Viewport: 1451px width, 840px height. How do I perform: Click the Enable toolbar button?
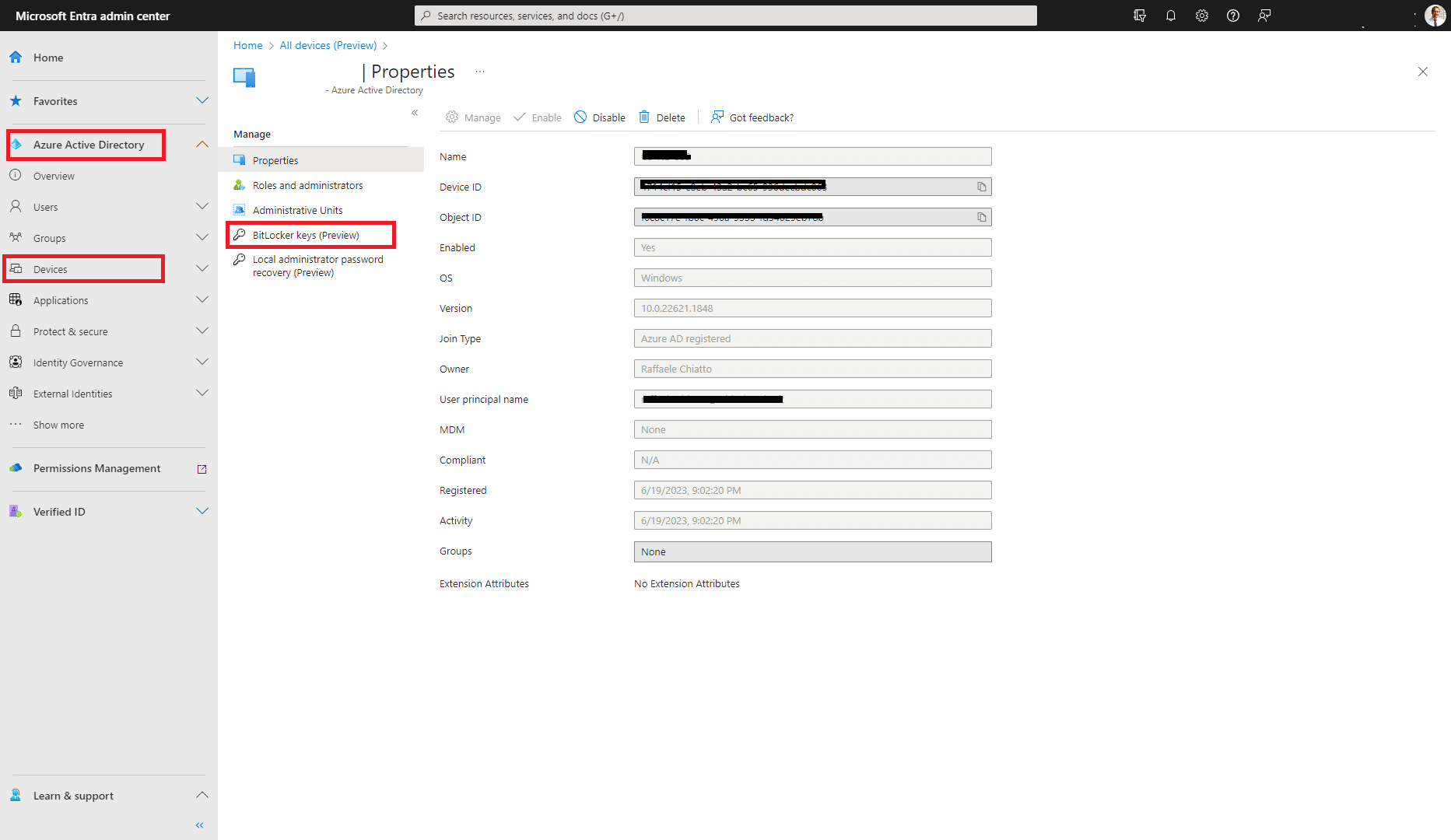click(538, 117)
